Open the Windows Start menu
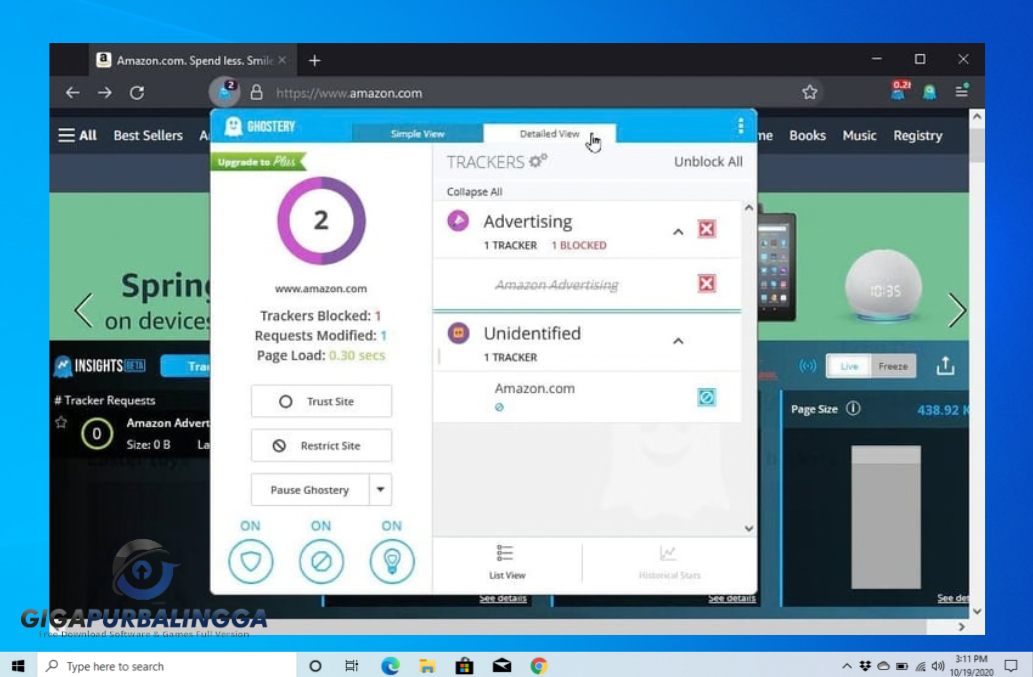Viewport: 1033px width, 677px height. coord(18,666)
